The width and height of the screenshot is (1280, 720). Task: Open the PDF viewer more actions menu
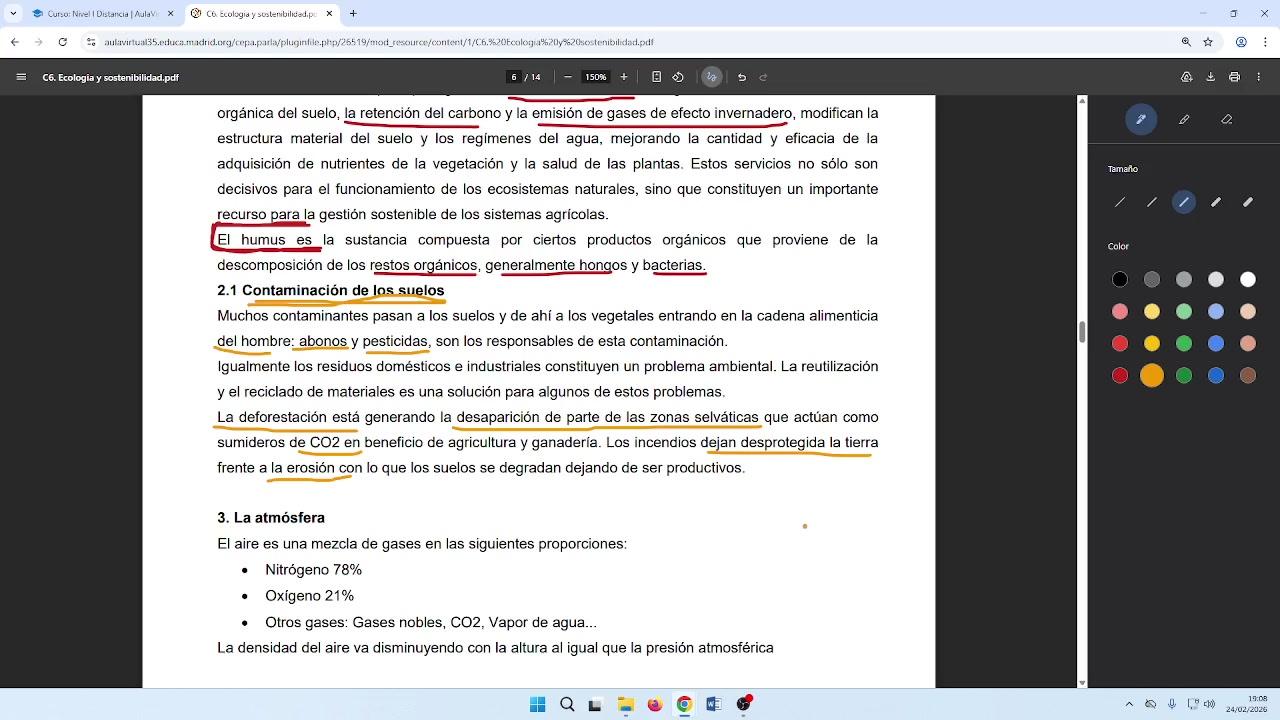coord(1259,77)
